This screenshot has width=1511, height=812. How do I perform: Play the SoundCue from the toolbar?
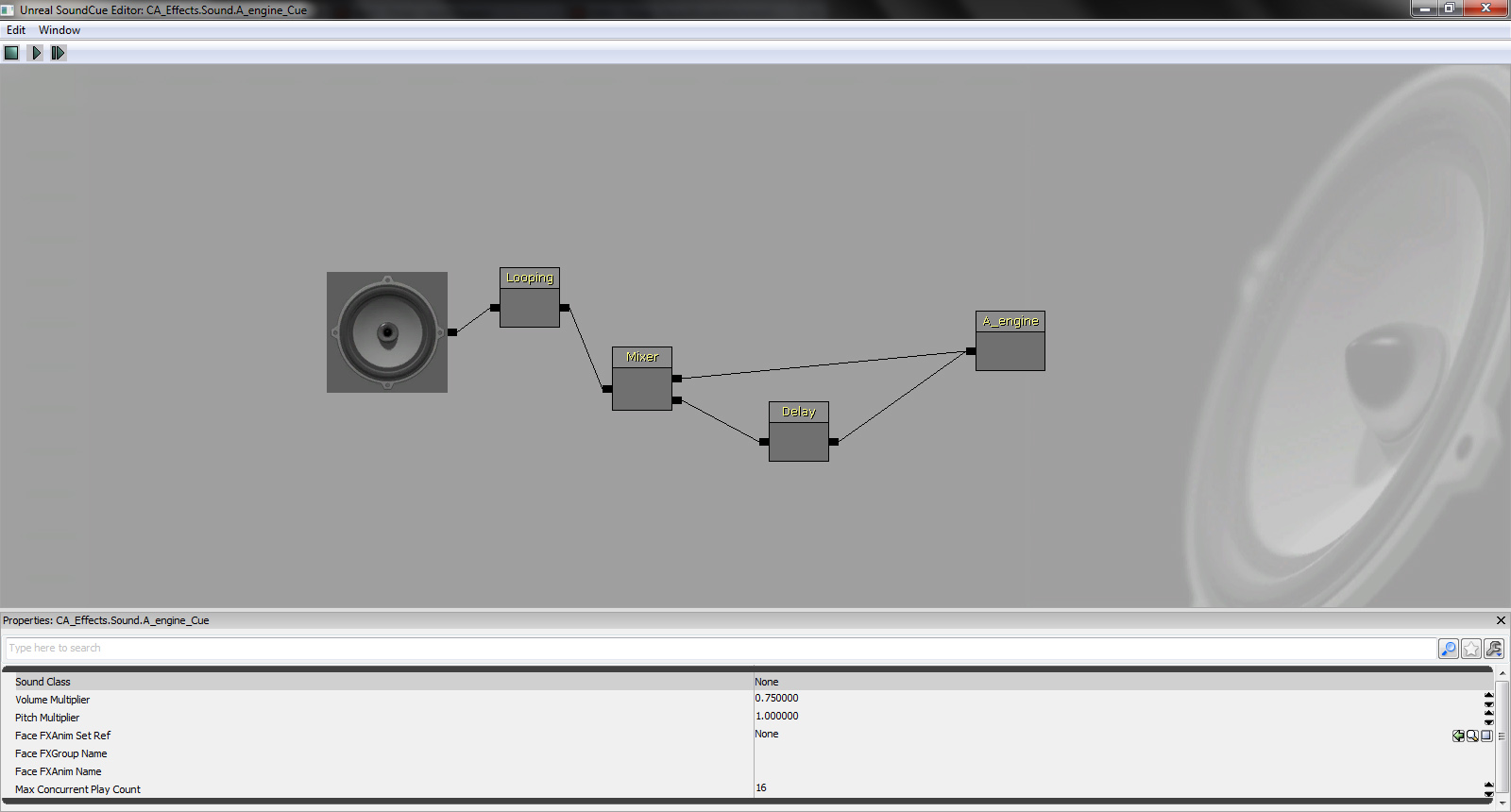pos(36,53)
